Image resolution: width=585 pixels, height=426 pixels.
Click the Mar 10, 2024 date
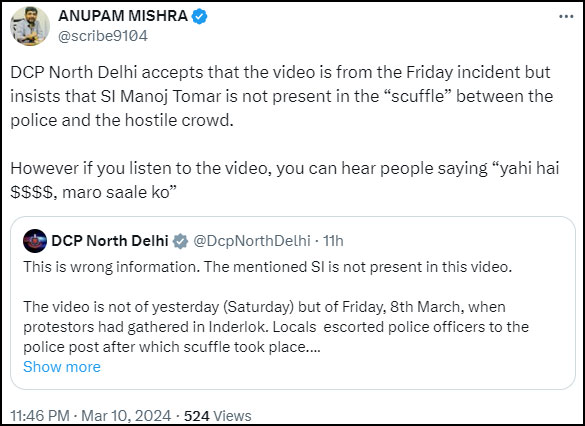126,416
